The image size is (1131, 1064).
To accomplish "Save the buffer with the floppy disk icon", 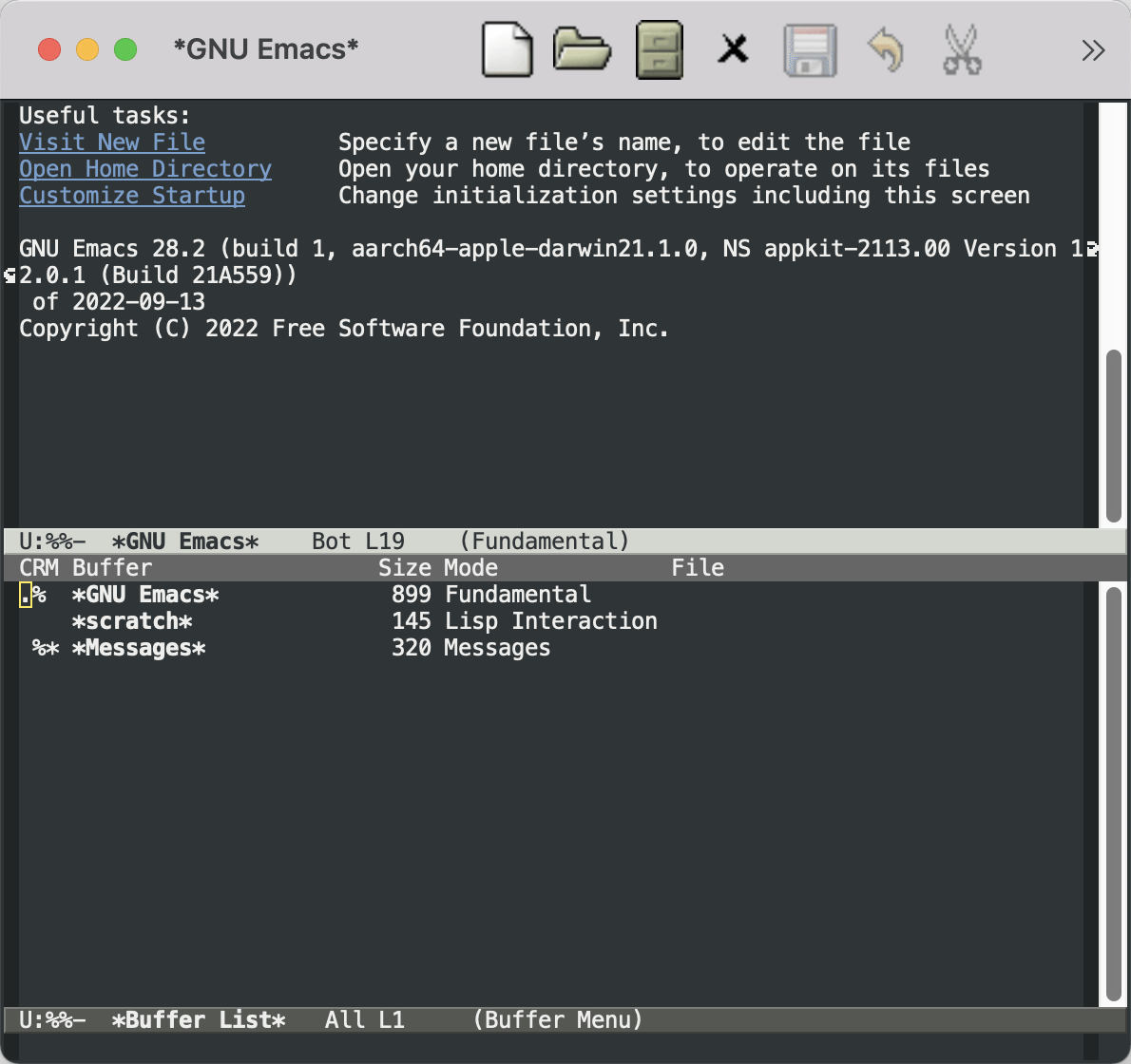I will (x=810, y=49).
